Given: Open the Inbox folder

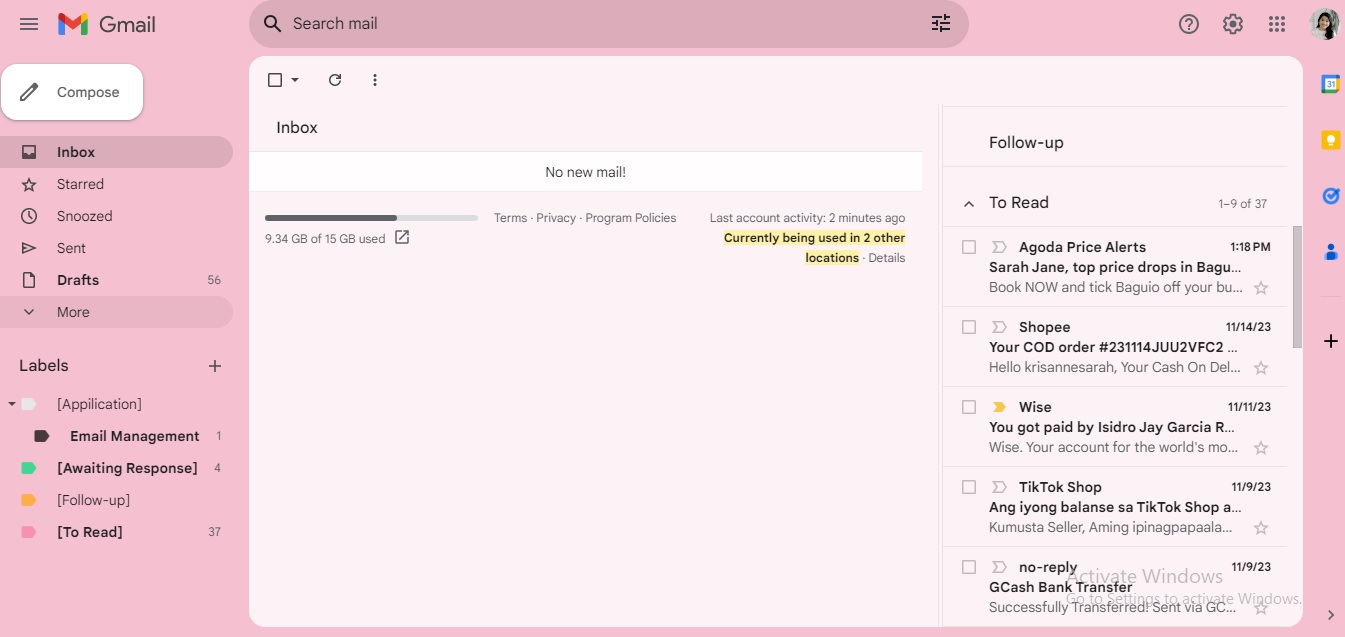Looking at the screenshot, I should tap(116, 152).
